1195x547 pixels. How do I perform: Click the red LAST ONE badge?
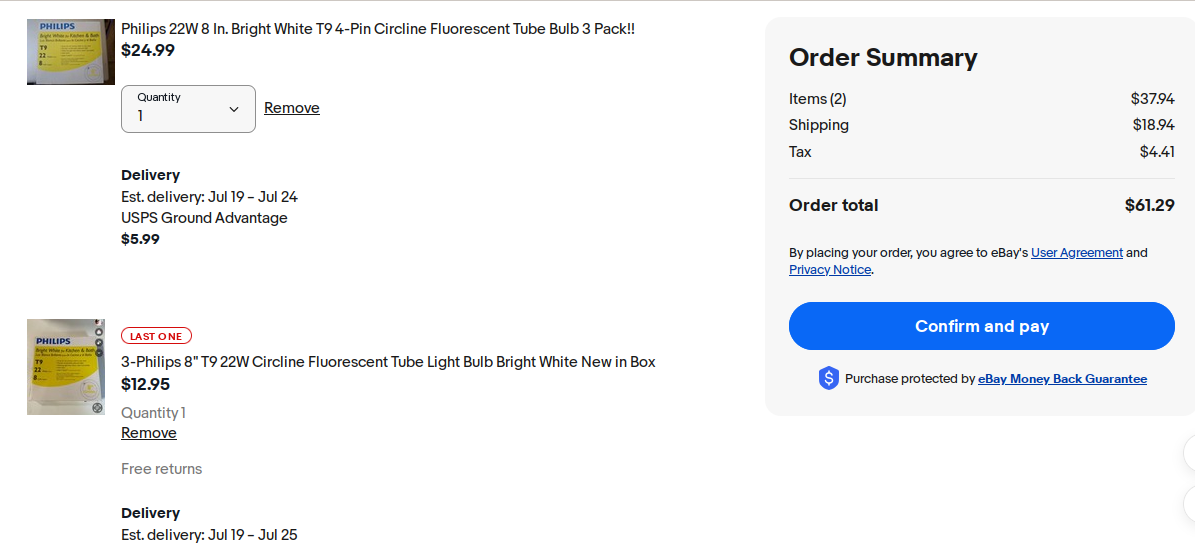[156, 336]
